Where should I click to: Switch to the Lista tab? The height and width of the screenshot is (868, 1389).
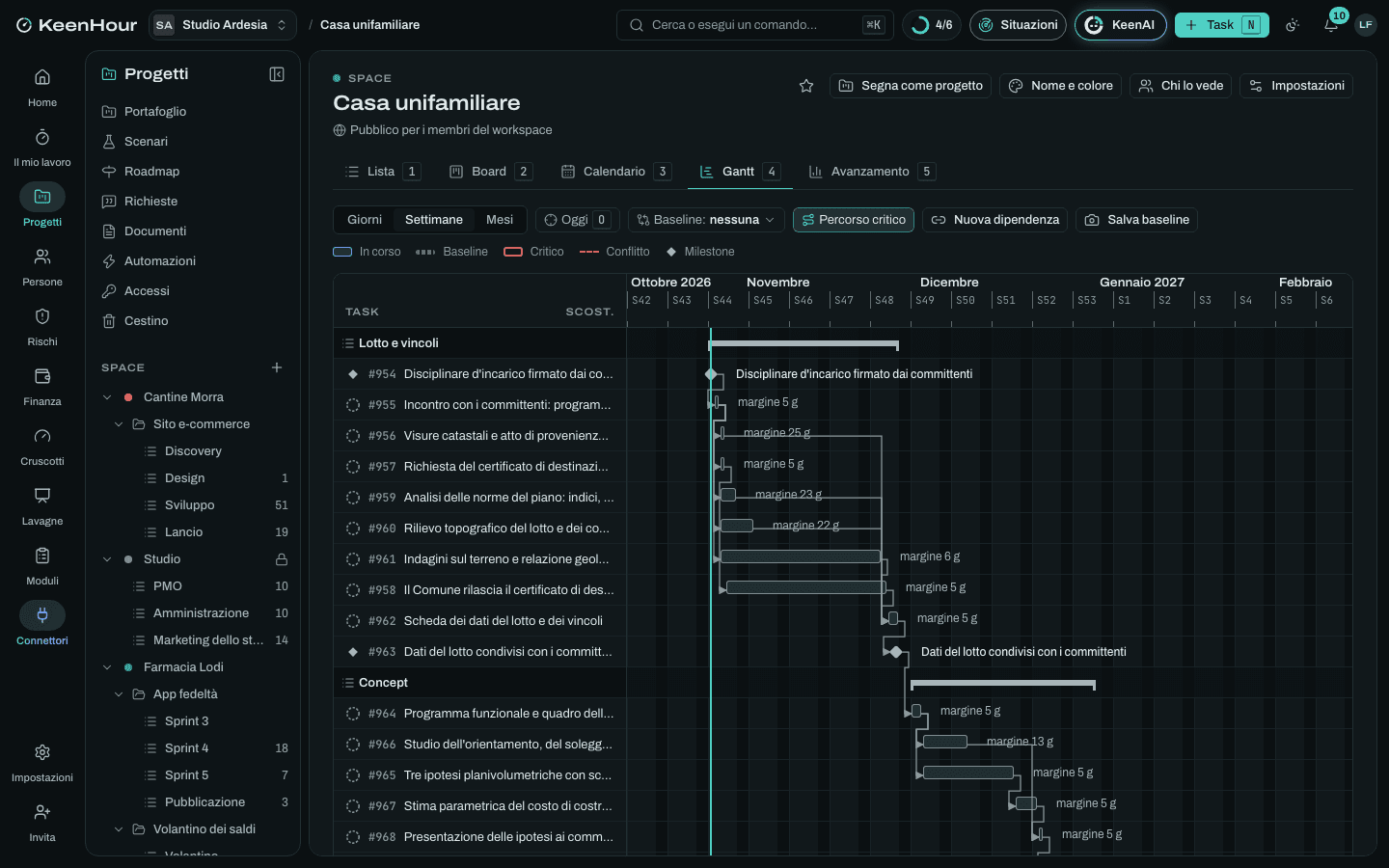382,172
